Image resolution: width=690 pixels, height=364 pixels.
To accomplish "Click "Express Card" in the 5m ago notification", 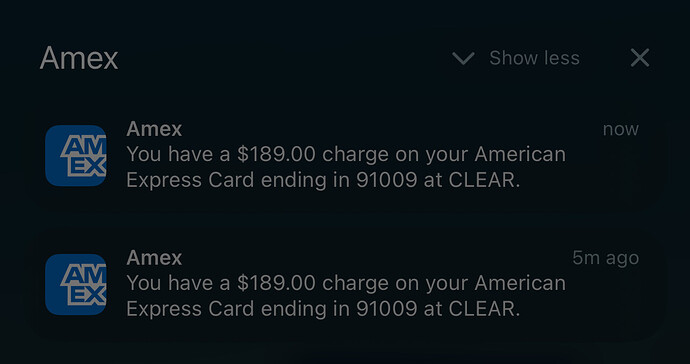I will click(x=190, y=309).
